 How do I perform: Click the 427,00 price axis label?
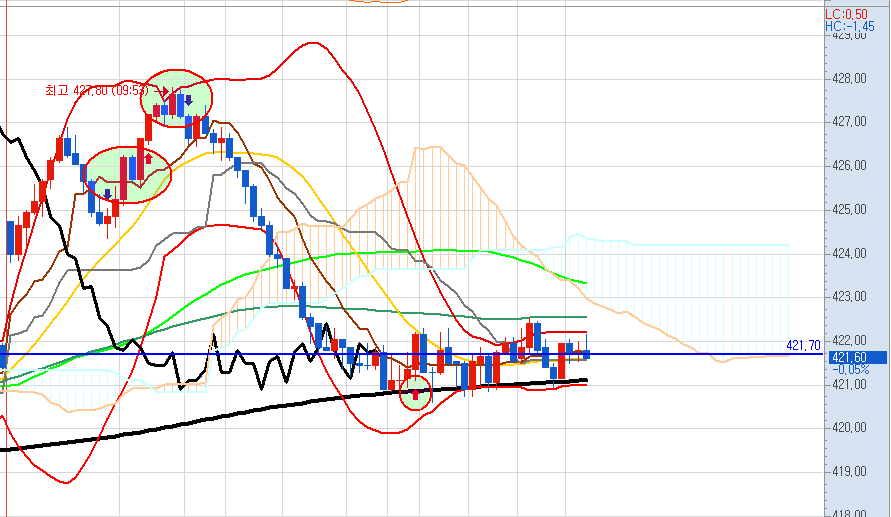[850, 122]
